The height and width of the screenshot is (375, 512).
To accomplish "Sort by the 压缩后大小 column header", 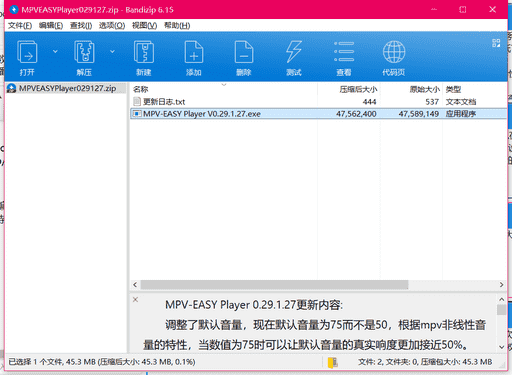I will click(358, 89).
